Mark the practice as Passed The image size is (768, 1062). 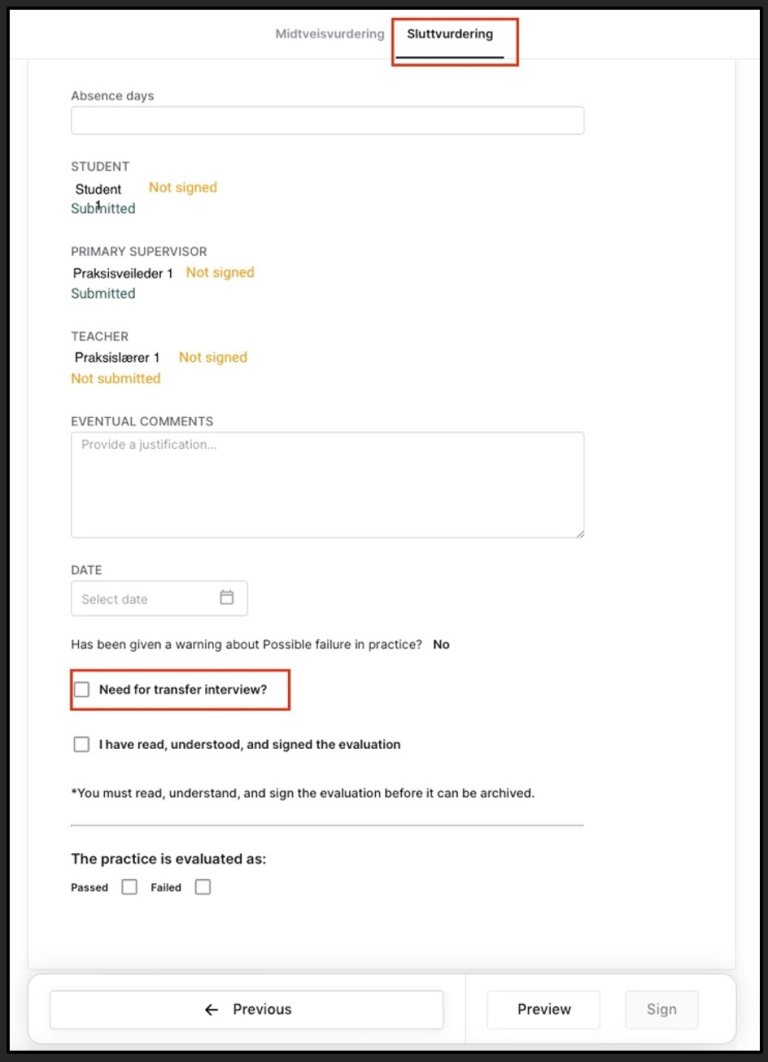(129, 887)
